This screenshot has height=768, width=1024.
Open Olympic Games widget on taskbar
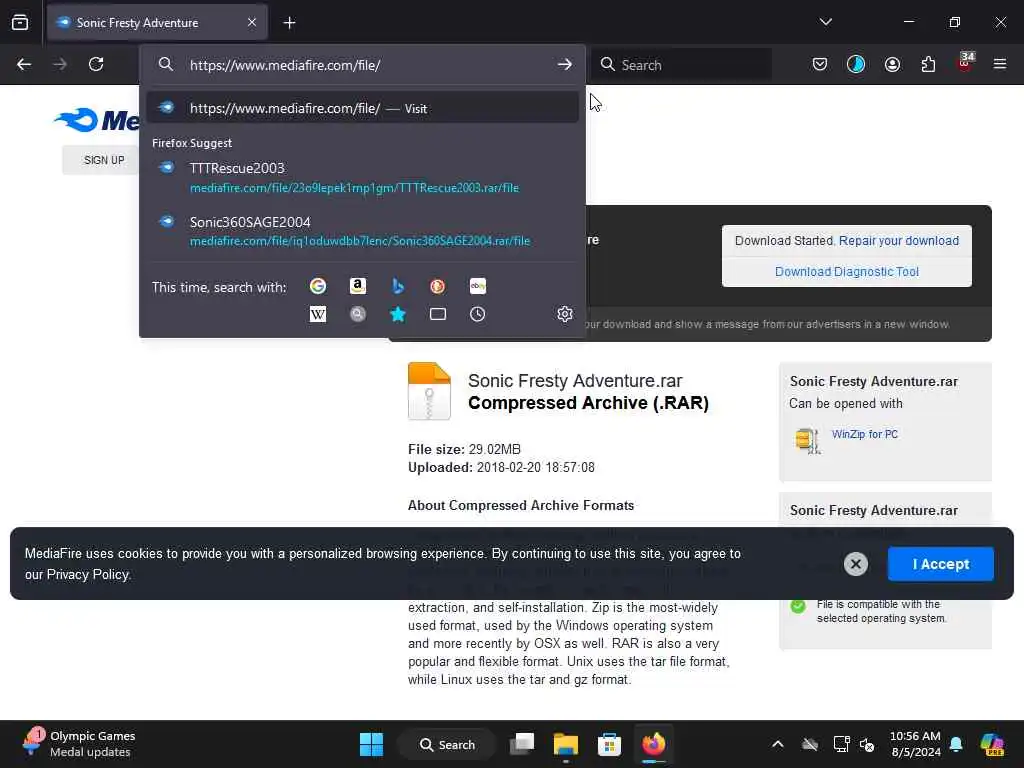80,744
